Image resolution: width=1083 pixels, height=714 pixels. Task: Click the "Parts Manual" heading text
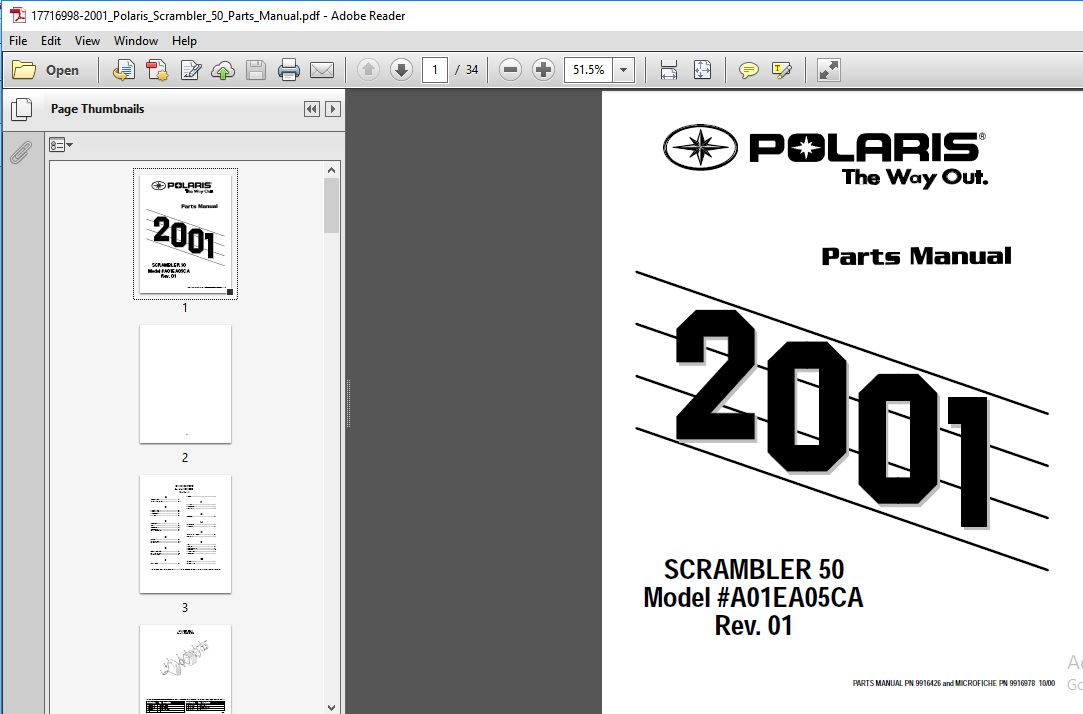click(916, 256)
